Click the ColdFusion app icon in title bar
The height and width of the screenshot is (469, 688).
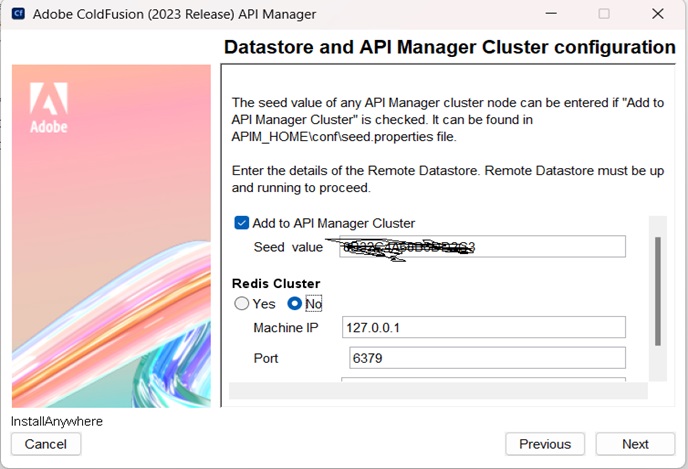click(18, 14)
